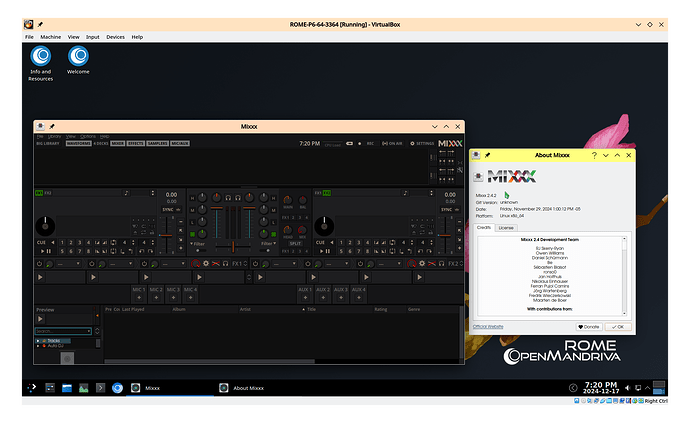Viewport: 690px width, 430px height.
Task: Open the left Filter quick effect dropdown
Action: (x=197, y=243)
